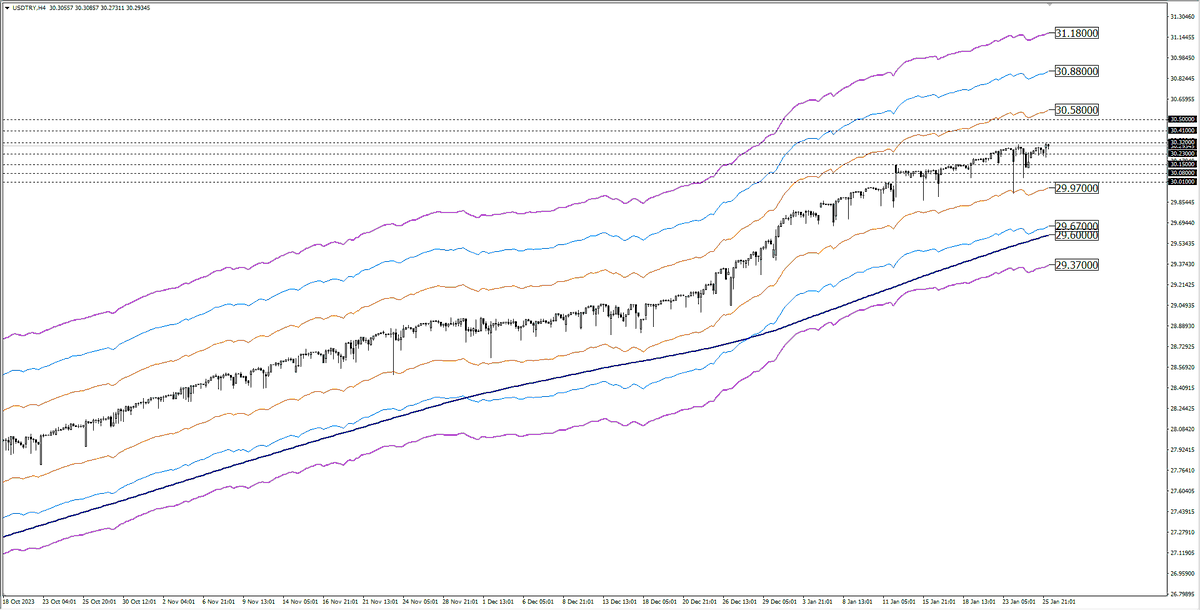Click 29.21425 on the price scale
The width and height of the screenshot is (1200, 610).
(1184, 284)
